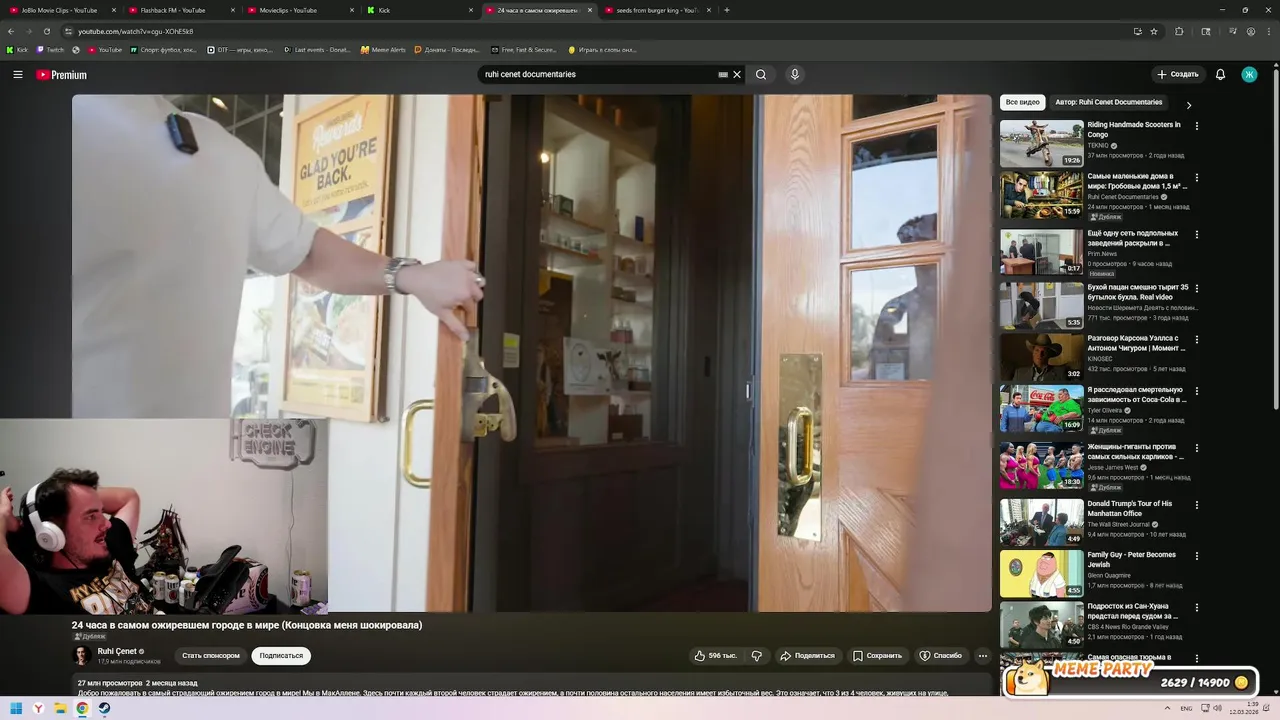Open the YouTube hamburger guide menu
Viewport: 1280px width, 720px height.
coord(17,75)
